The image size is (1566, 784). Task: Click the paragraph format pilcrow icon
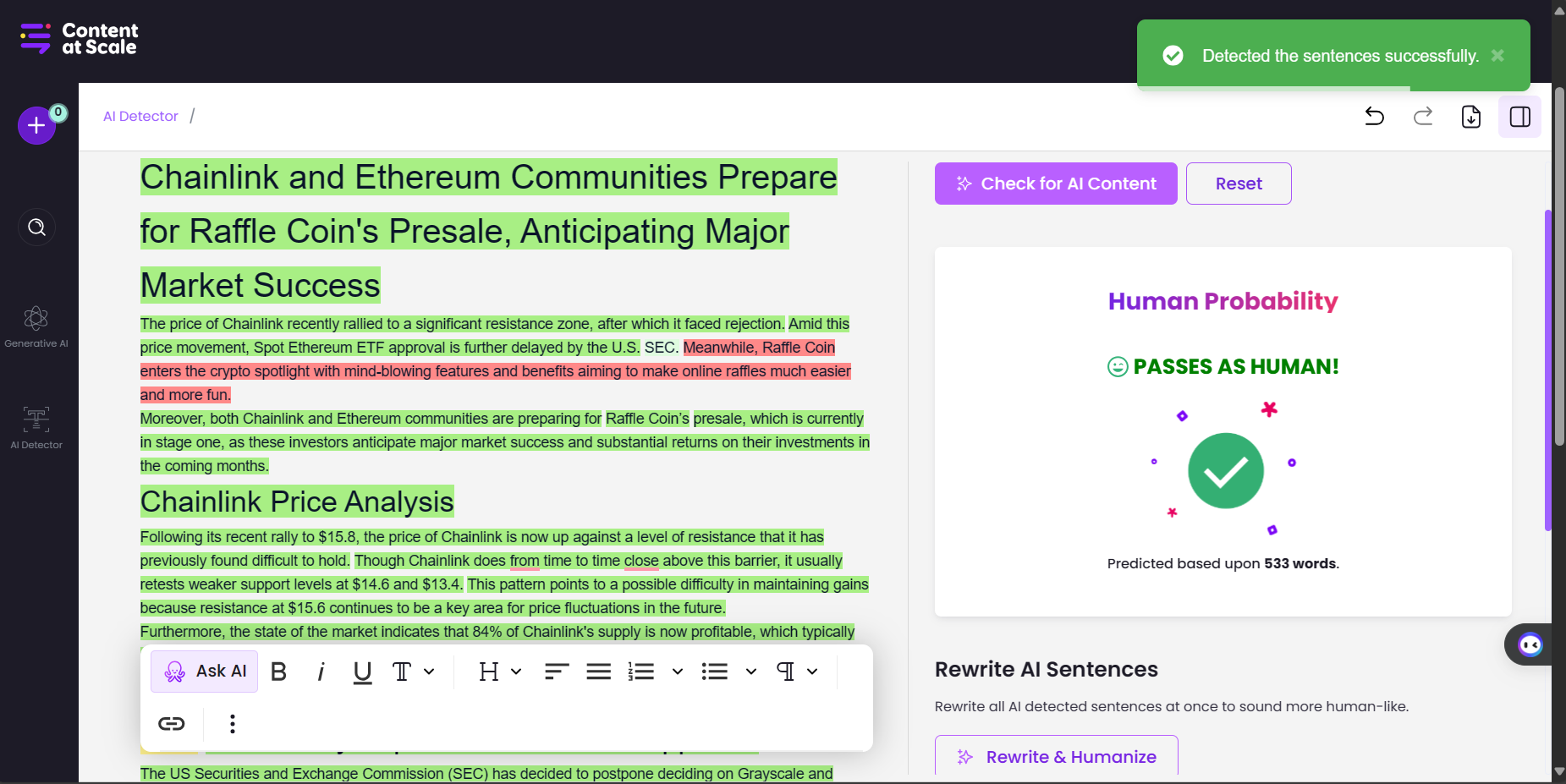coord(785,672)
